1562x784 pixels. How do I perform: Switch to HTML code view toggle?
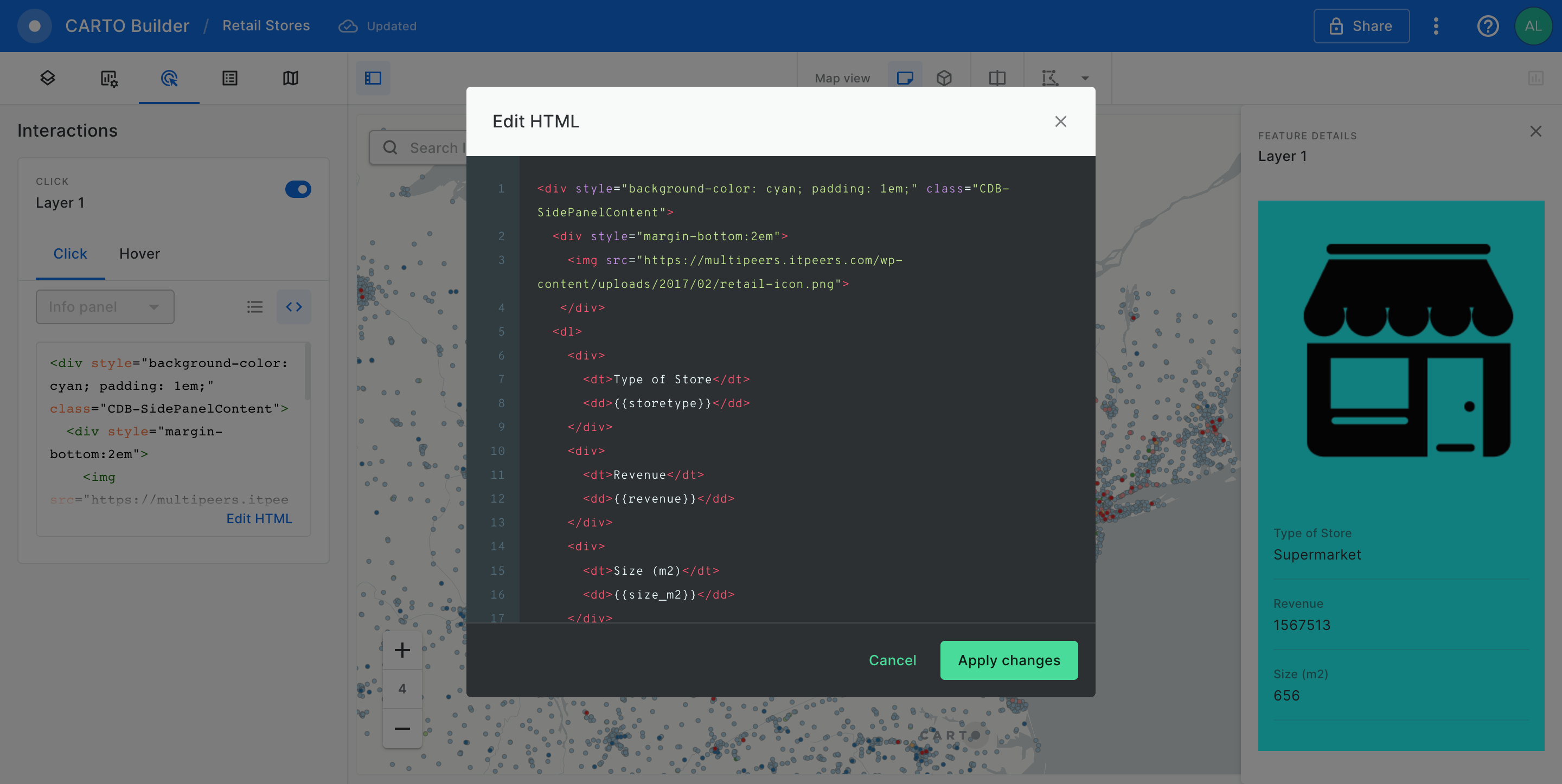[x=294, y=307]
